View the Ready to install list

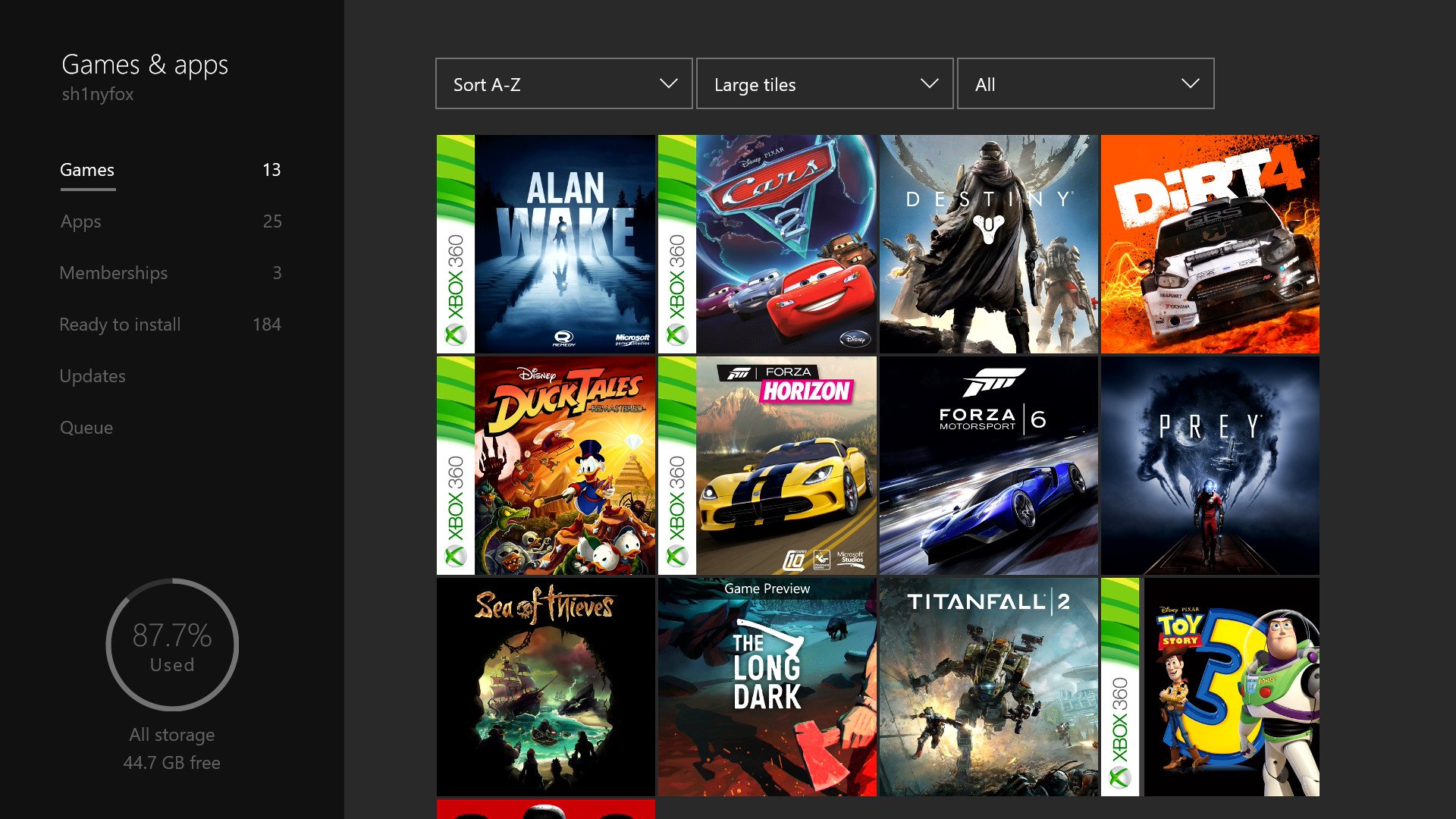120,324
